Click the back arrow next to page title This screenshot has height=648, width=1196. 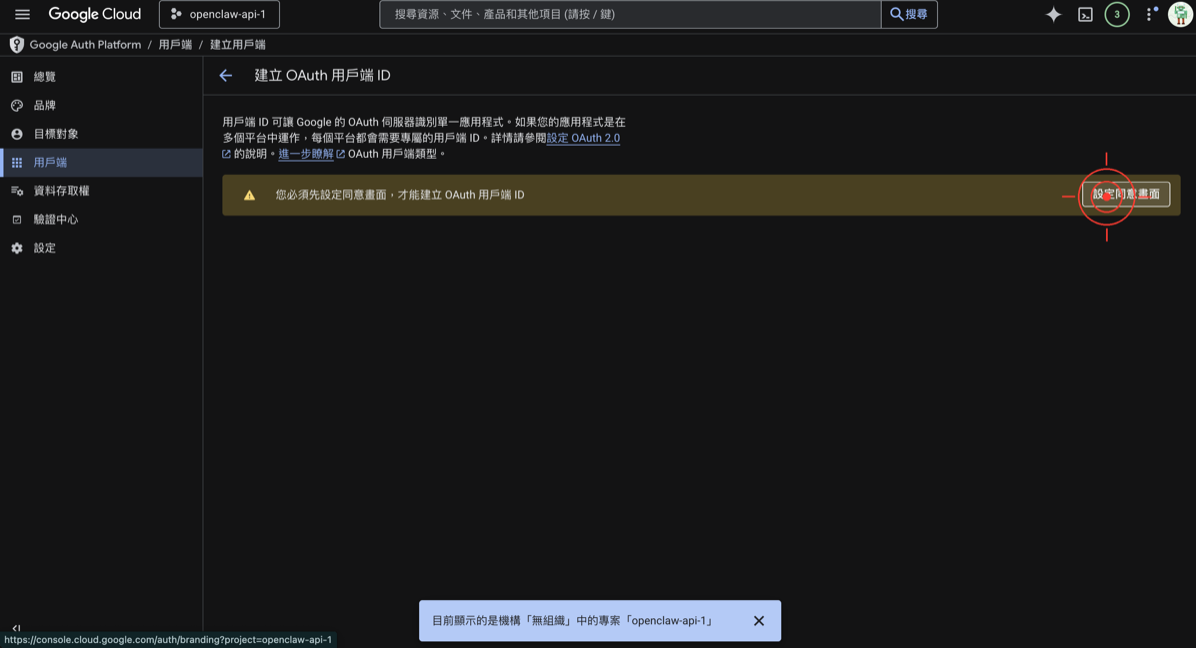226,75
